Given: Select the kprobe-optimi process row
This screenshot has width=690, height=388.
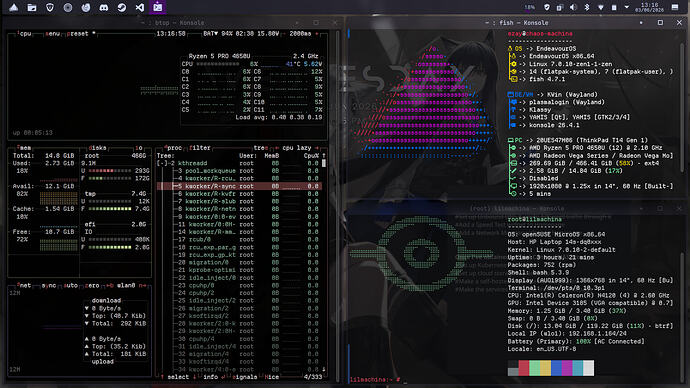Looking at the screenshot, I should coord(240,270).
